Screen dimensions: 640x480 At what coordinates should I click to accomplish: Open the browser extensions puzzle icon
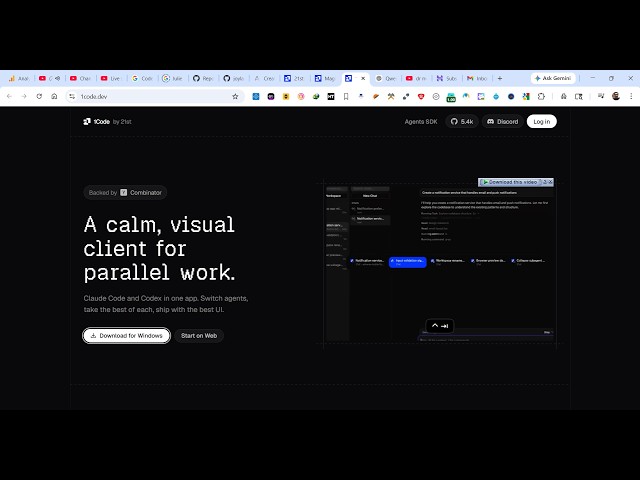pyautogui.click(x=542, y=97)
